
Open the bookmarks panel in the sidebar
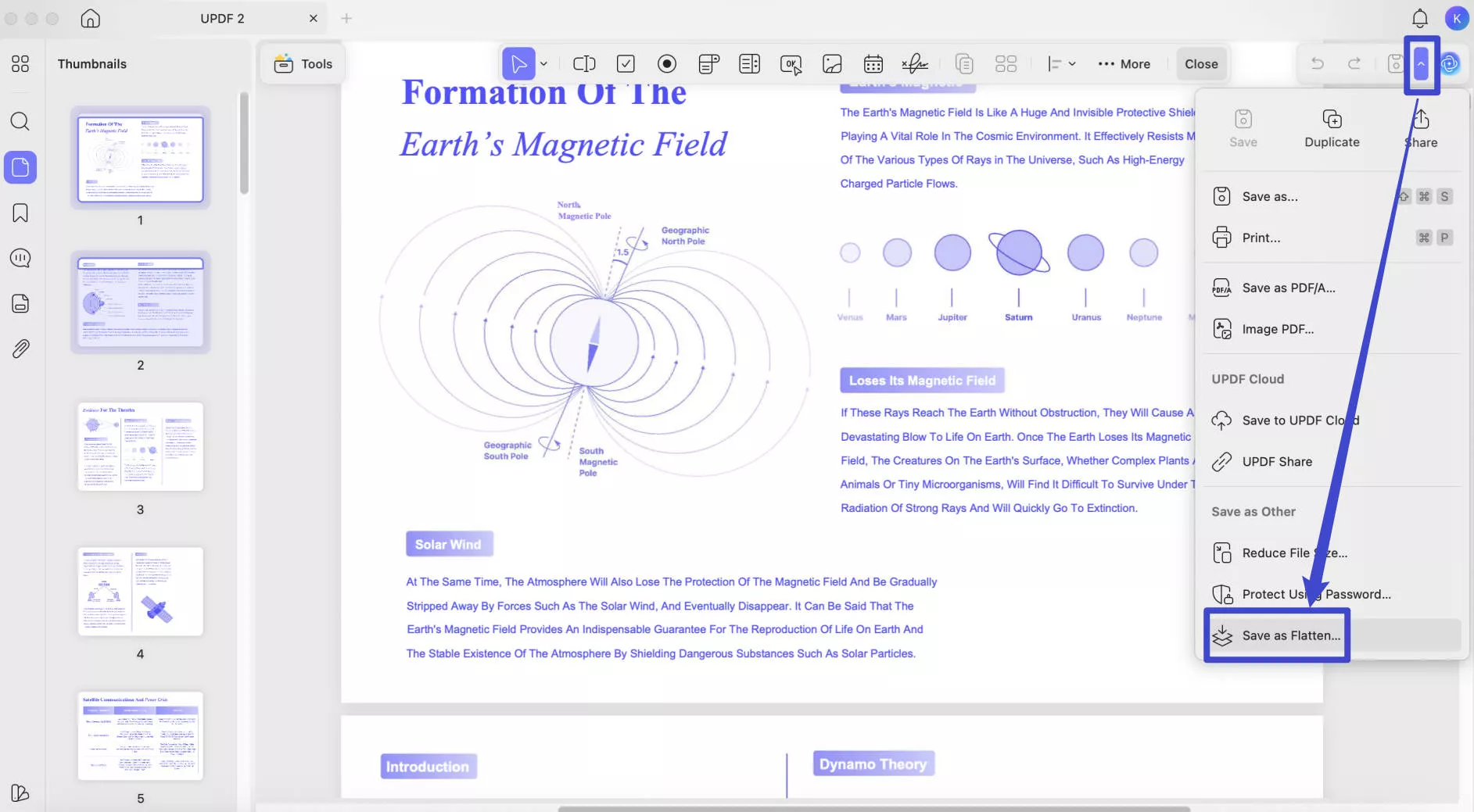click(20, 213)
